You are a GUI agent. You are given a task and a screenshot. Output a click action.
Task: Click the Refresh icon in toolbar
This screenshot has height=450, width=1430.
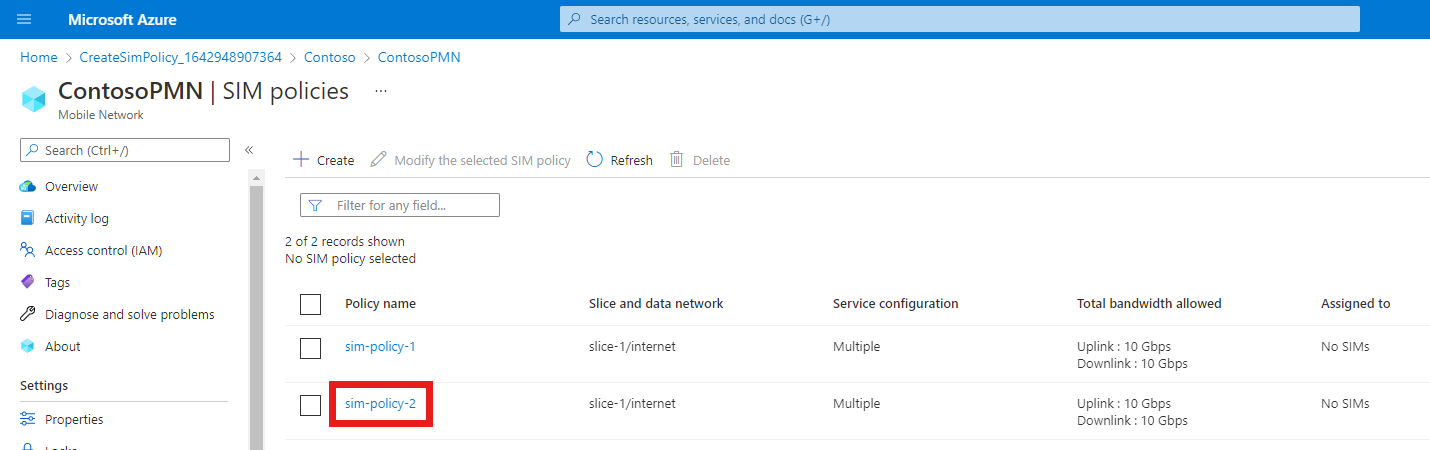[595, 160]
